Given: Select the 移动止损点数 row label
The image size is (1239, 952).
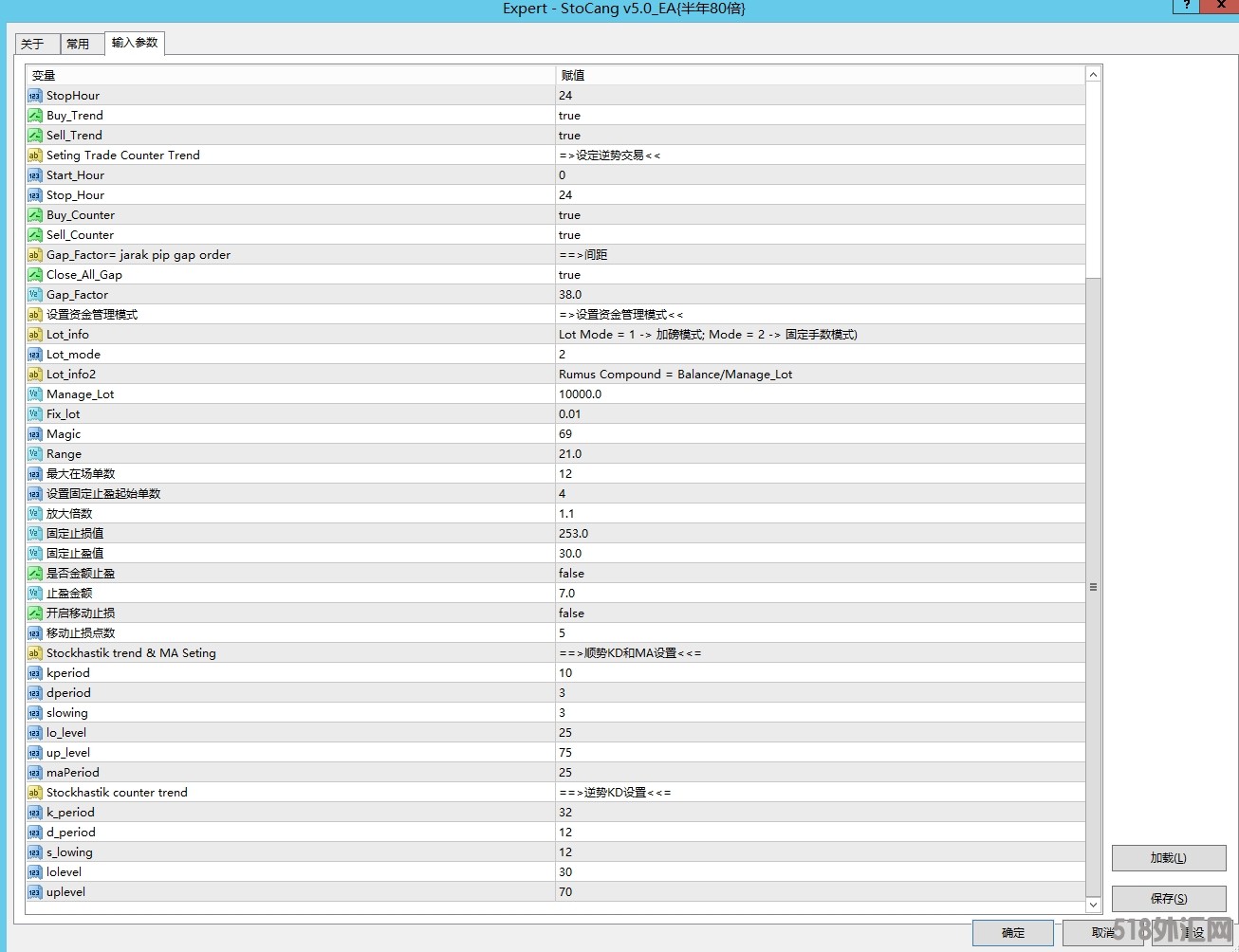Looking at the screenshot, I should point(81,633).
